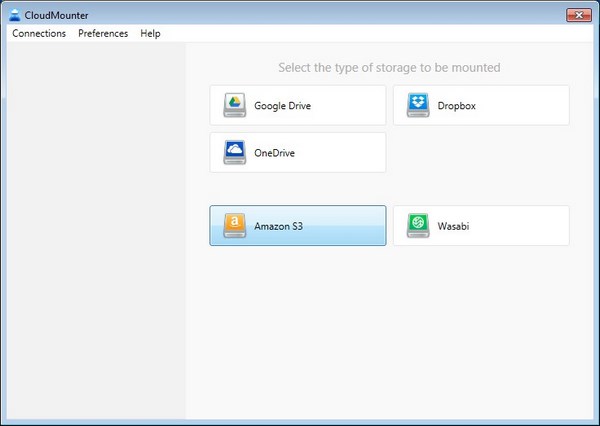Open the Preferences menu

pos(103,34)
